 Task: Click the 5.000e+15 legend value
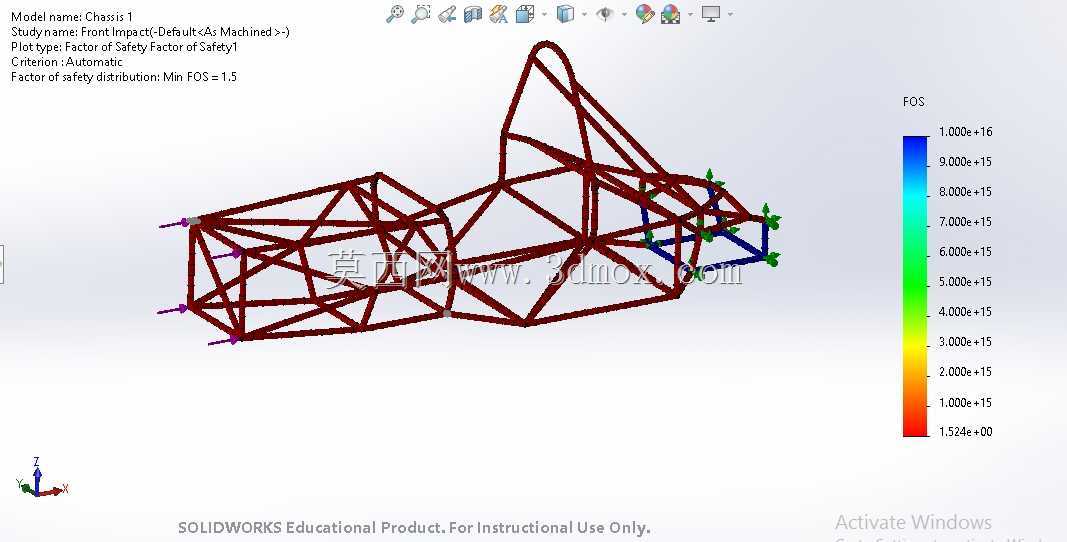(965, 282)
